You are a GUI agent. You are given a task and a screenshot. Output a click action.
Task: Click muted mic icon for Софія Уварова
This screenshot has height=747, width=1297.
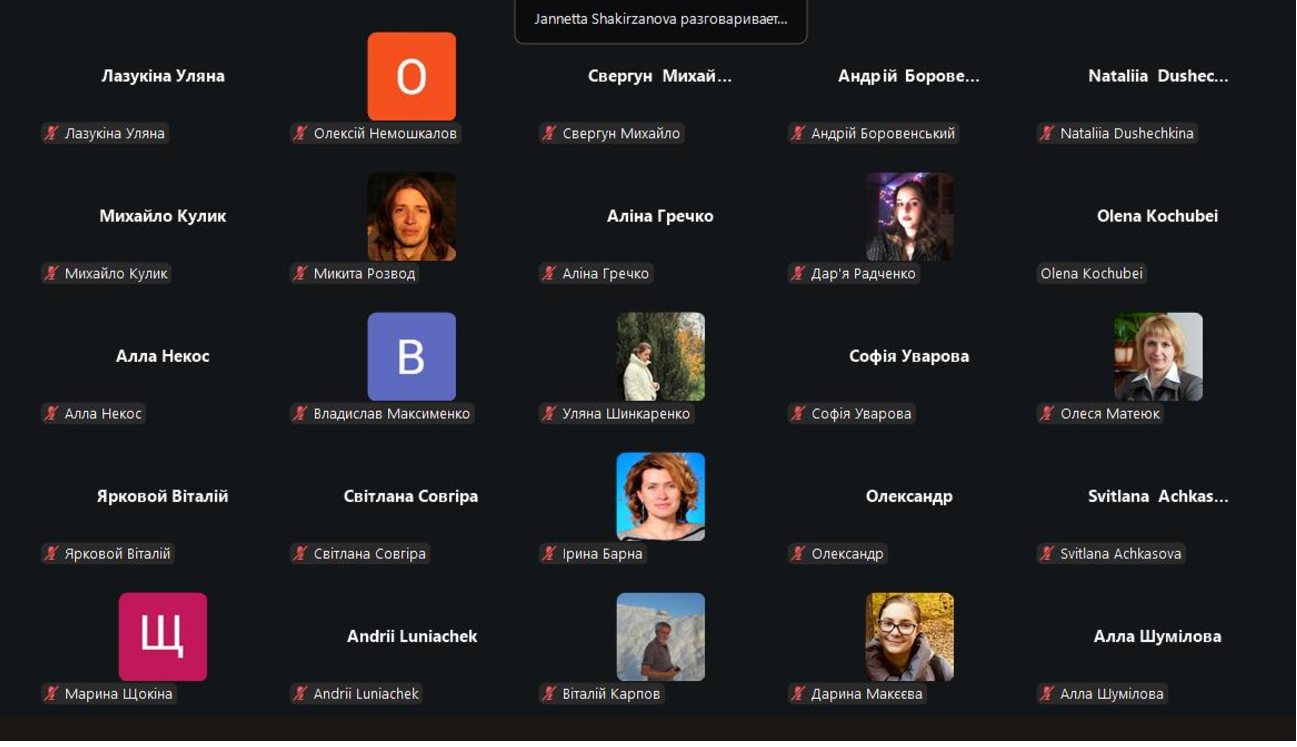coord(799,413)
